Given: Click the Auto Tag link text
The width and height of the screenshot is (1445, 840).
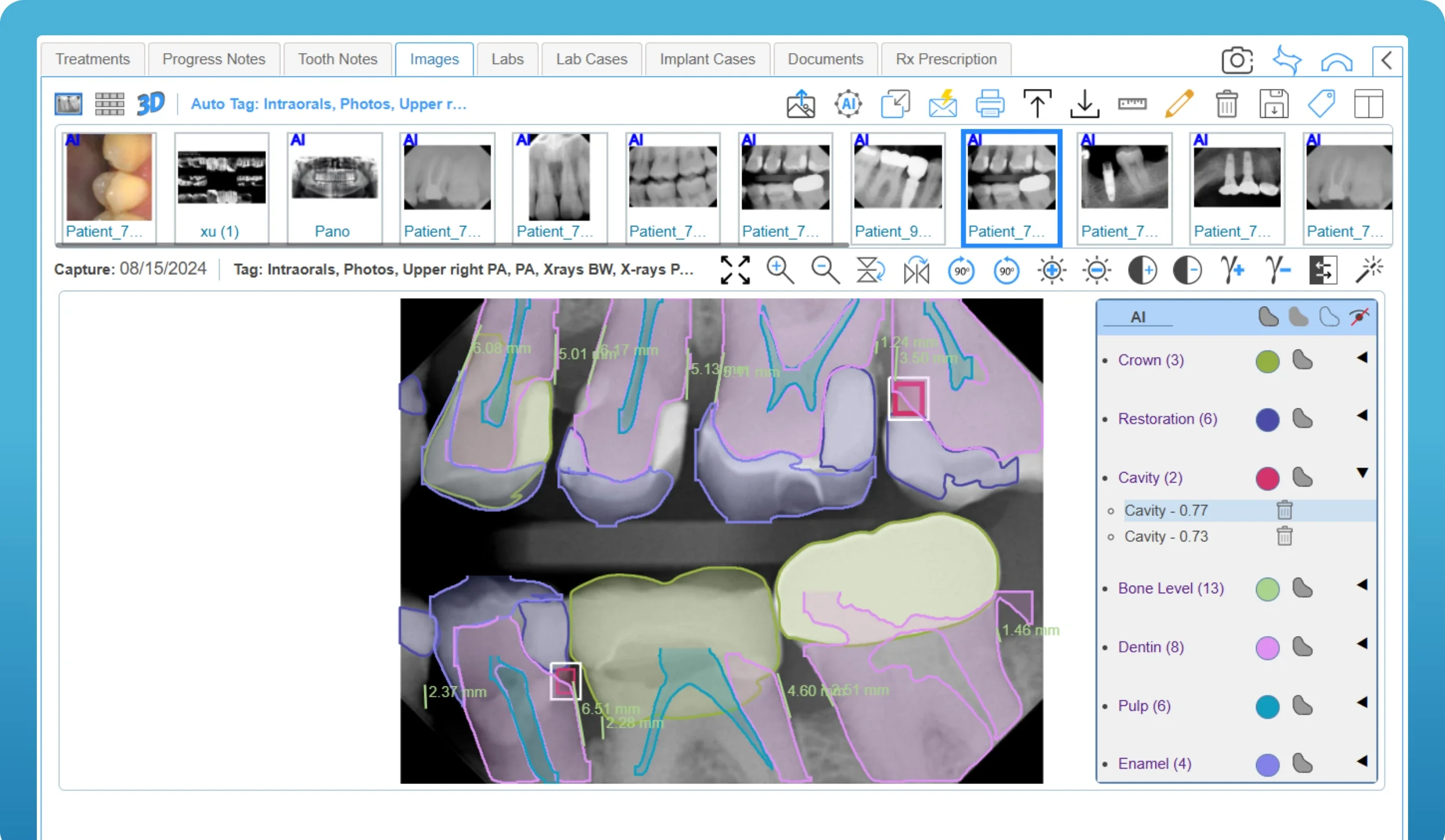Looking at the screenshot, I should click(328, 104).
